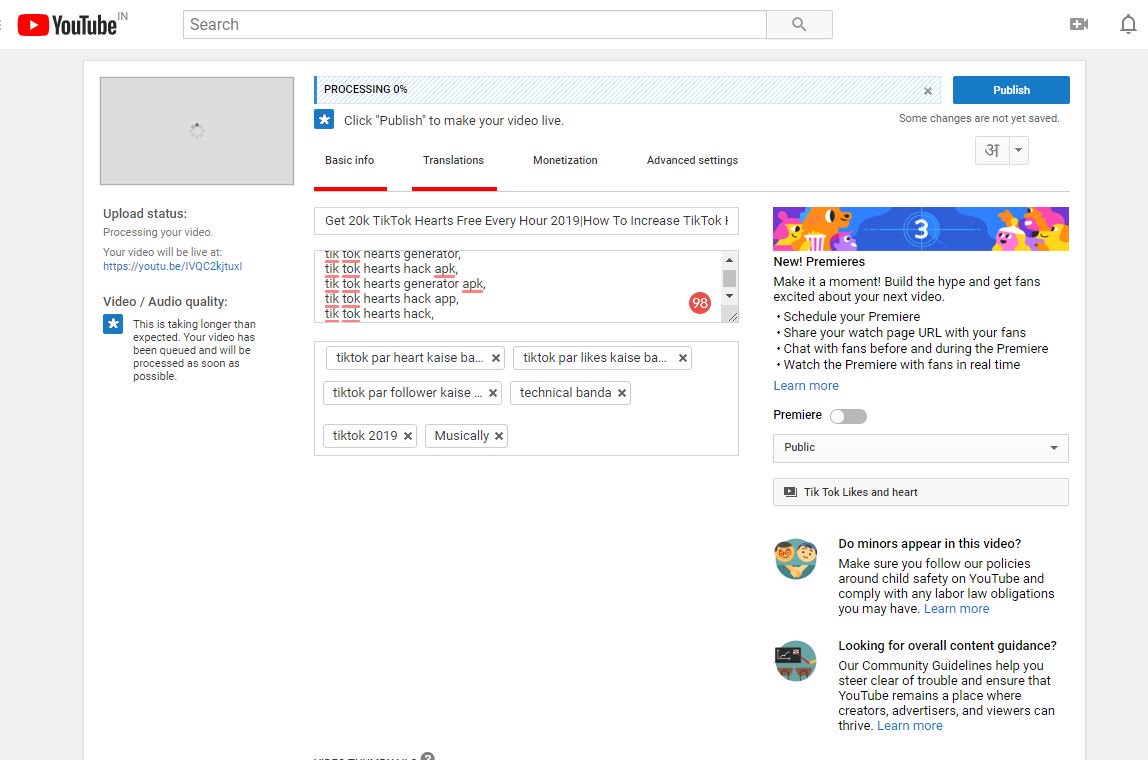Click the description resize handle

pyautogui.click(x=732, y=316)
